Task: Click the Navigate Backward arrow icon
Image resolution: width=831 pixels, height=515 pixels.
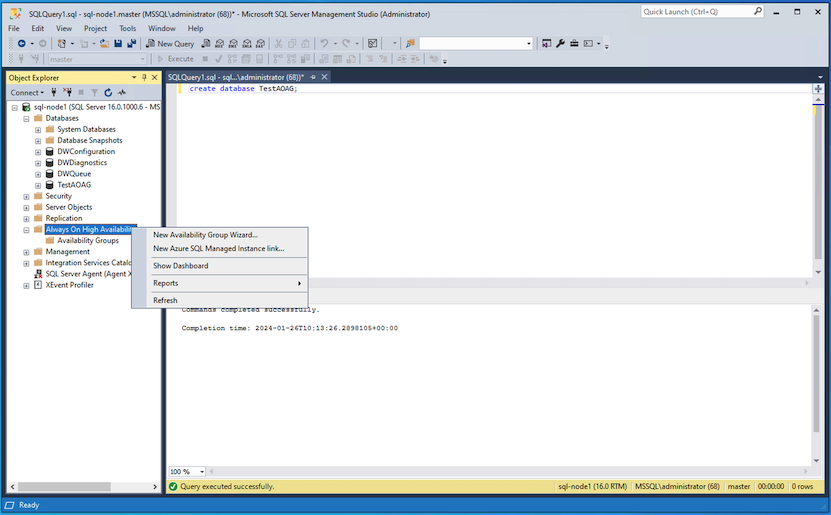Action: click(21, 43)
